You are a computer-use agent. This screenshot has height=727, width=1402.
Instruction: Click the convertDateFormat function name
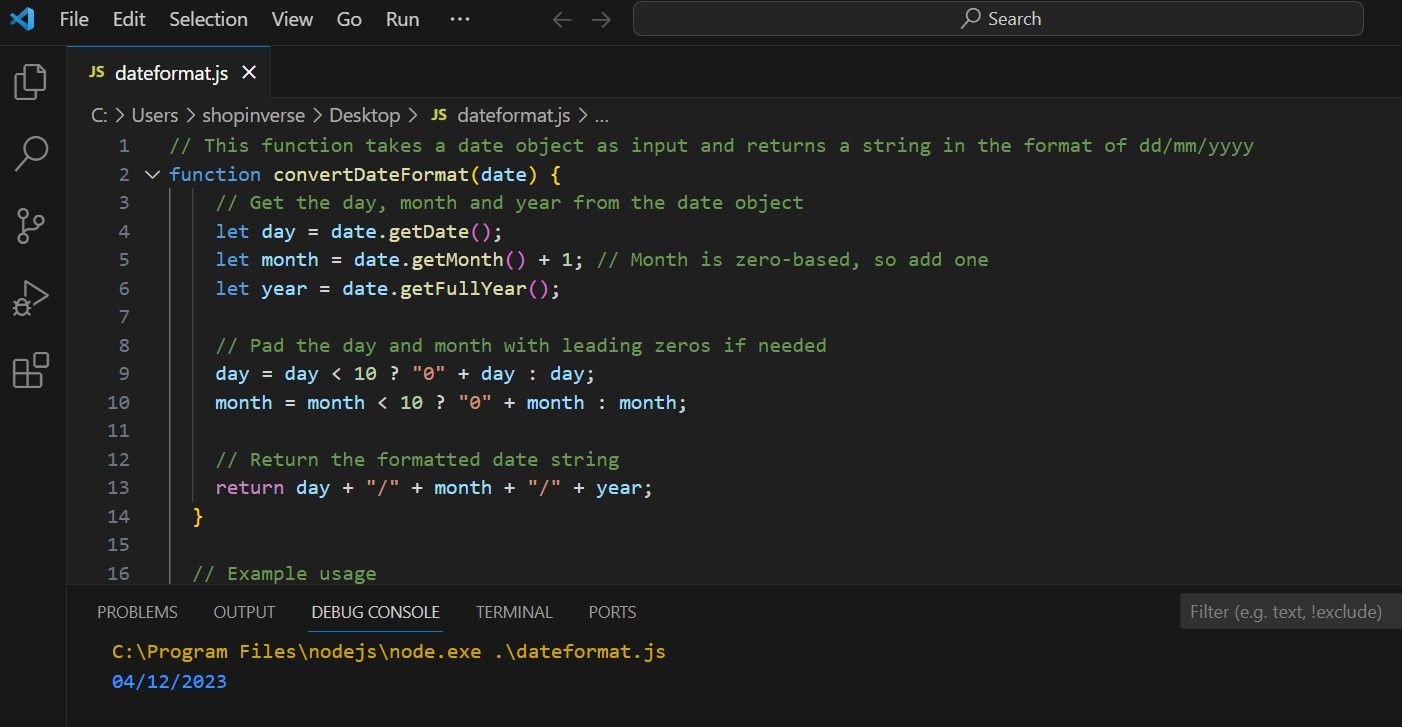pyautogui.click(x=371, y=174)
